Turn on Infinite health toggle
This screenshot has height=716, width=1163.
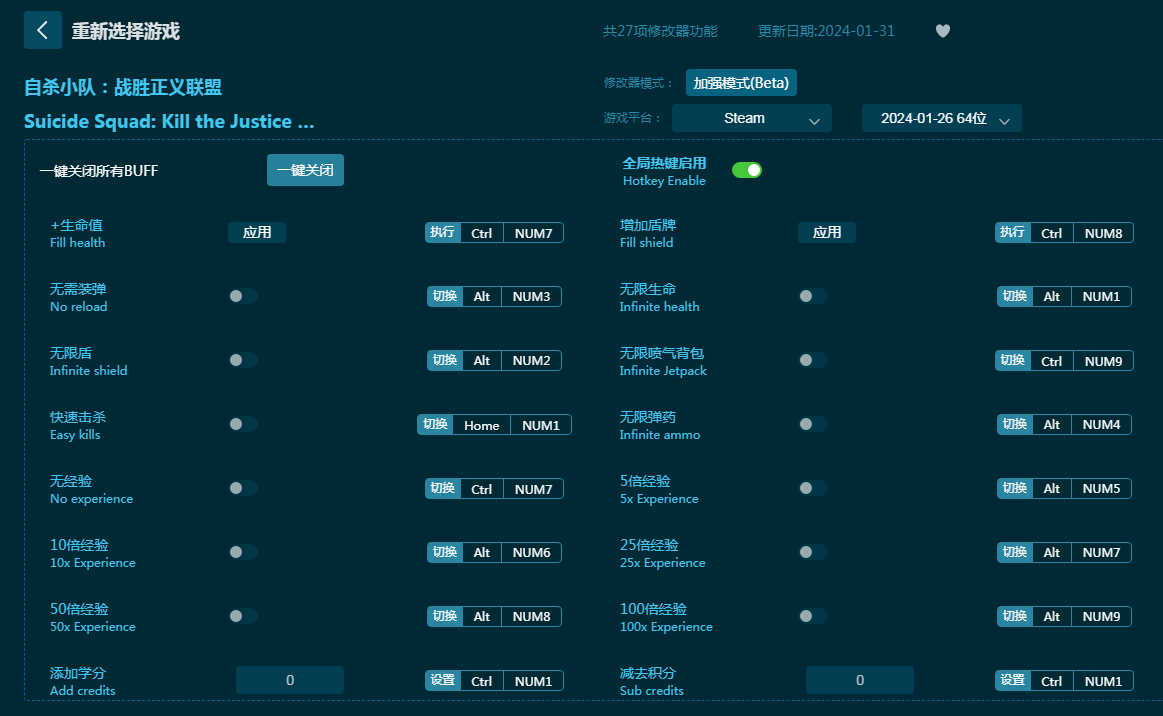click(812, 296)
